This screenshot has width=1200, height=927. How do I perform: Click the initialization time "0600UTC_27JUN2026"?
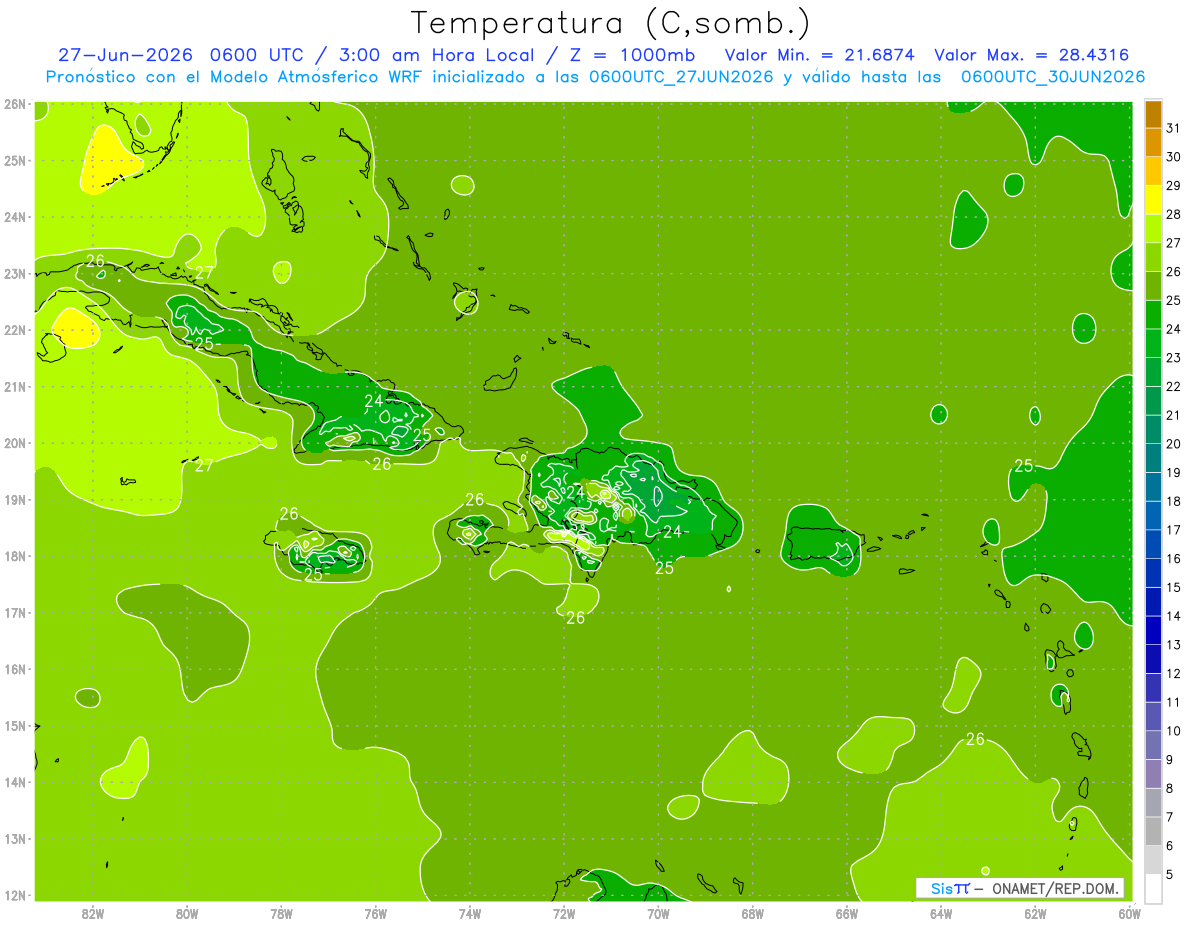tap(681, 77)
